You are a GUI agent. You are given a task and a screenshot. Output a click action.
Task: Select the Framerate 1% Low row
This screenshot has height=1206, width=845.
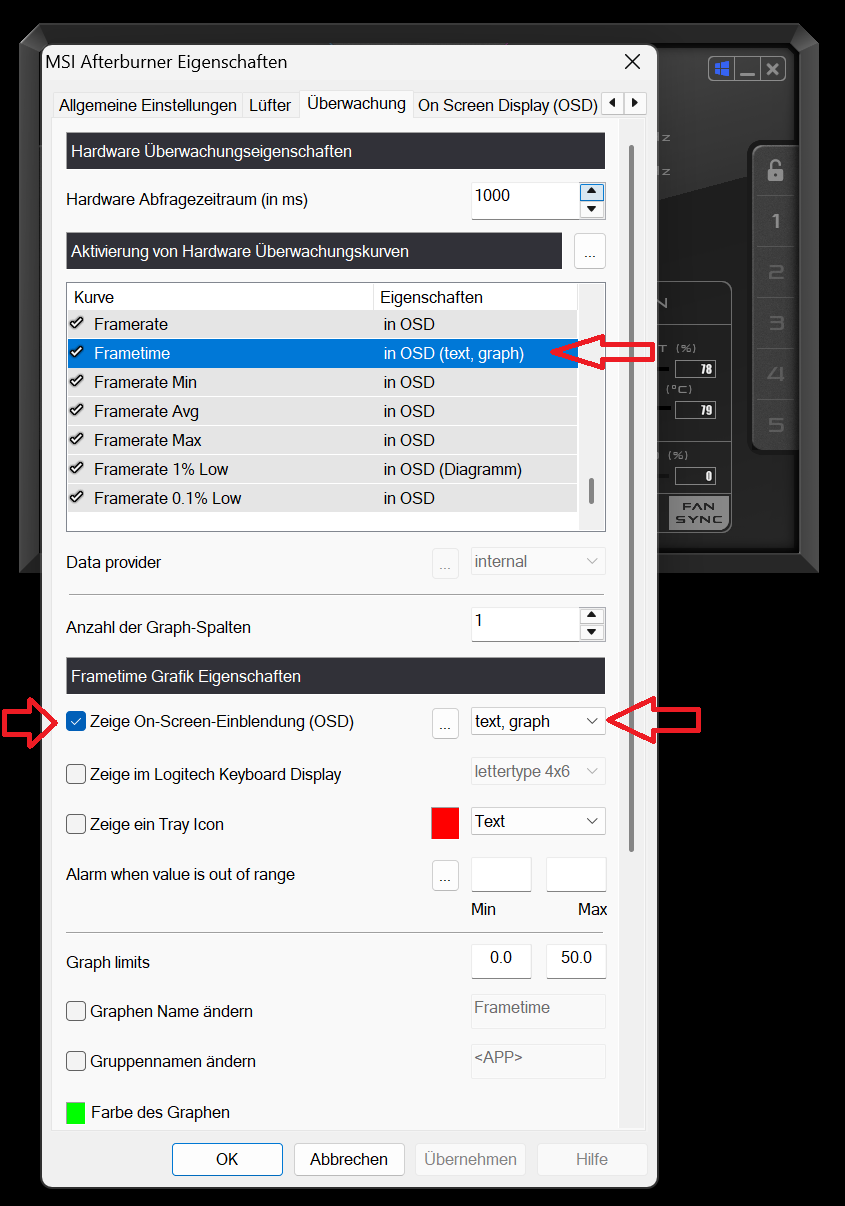322,469
